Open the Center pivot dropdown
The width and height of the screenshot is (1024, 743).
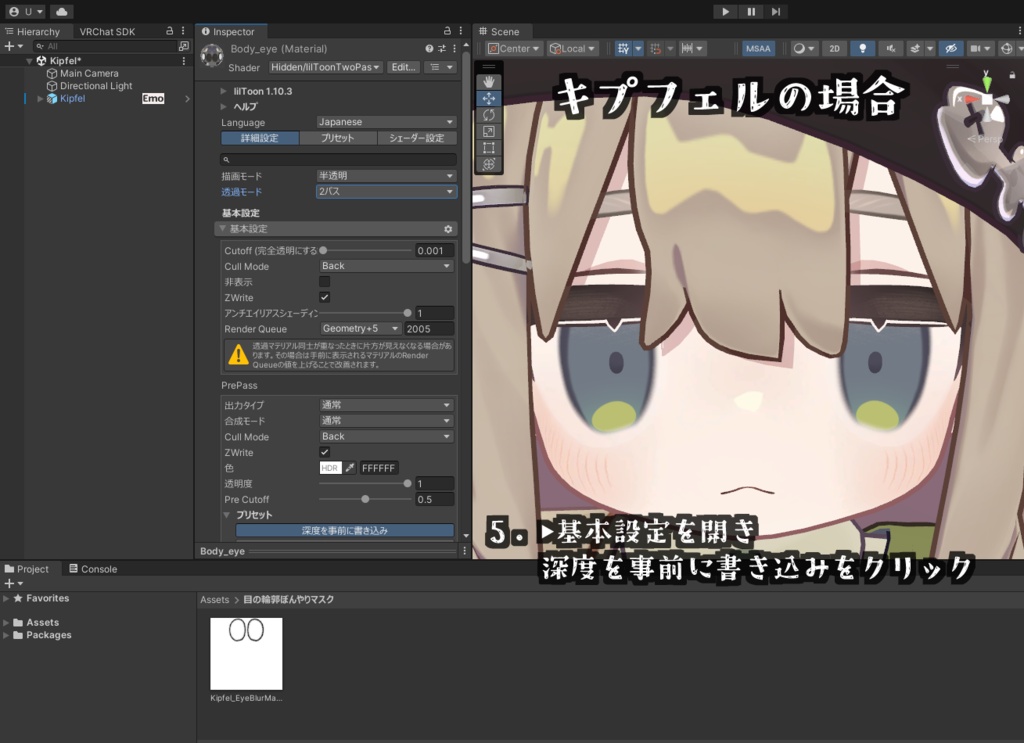click(x=514, y=48)
